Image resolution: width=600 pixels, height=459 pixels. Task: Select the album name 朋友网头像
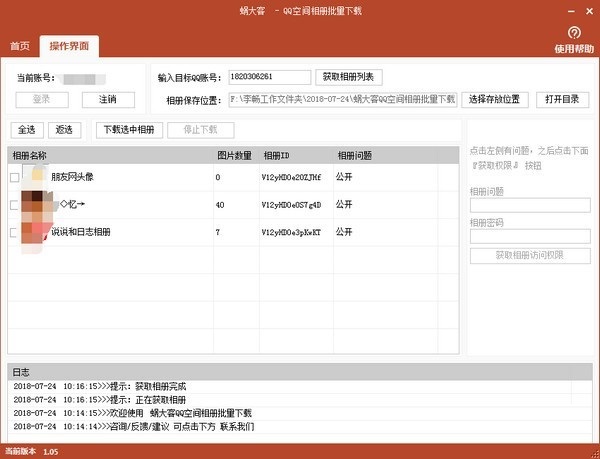[x=72, y=177]
